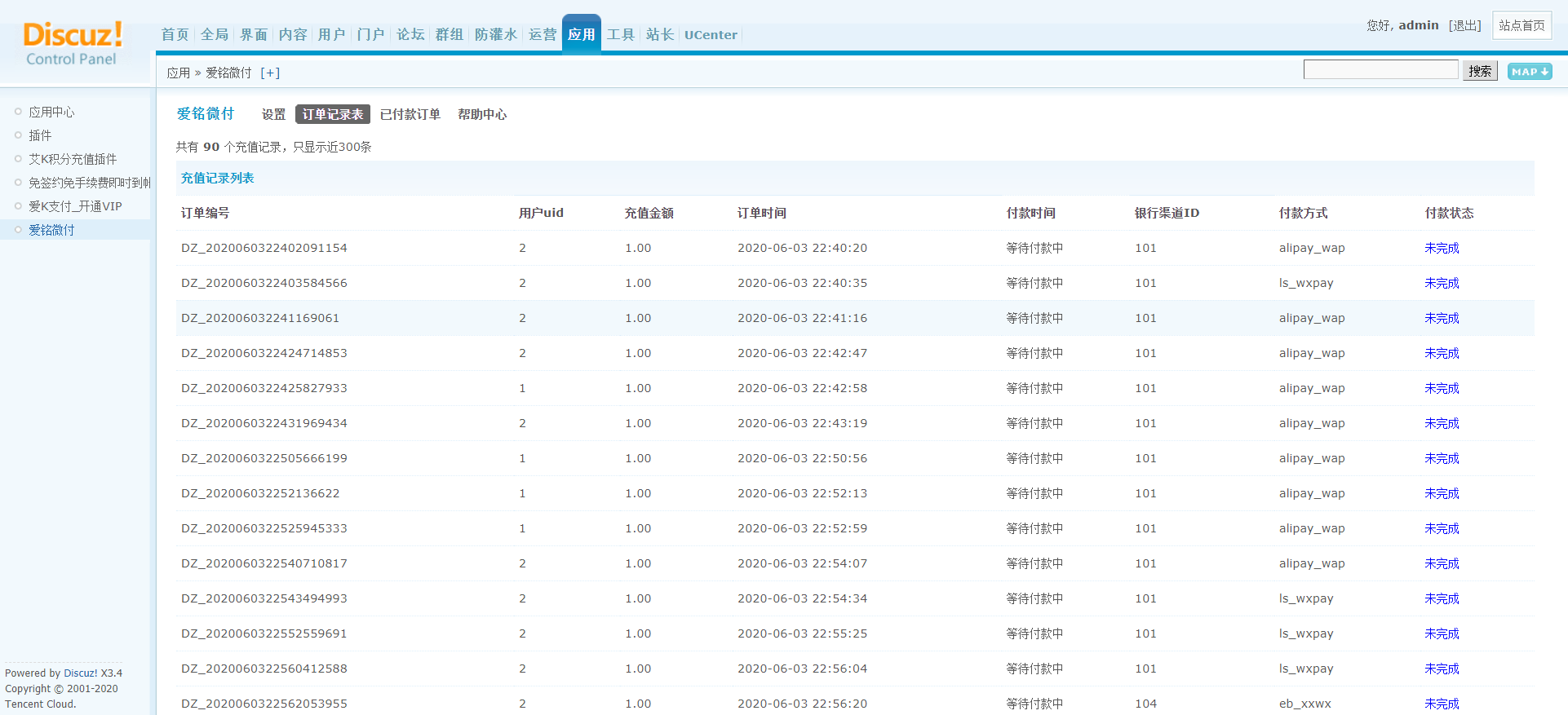1568x715 pixels.
Task: Open the 帮助中心 tab
Action: [482, 114]
